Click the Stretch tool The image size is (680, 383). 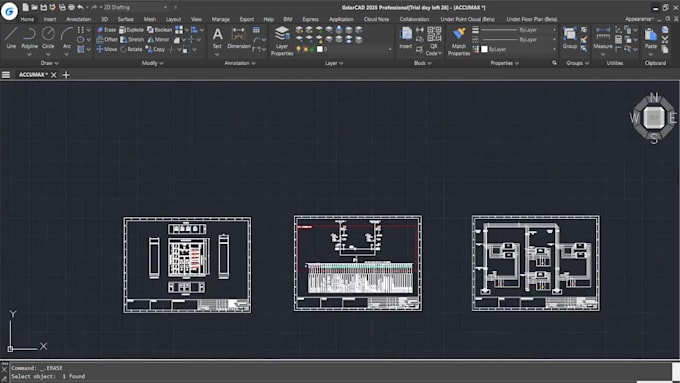click(132, 39)
